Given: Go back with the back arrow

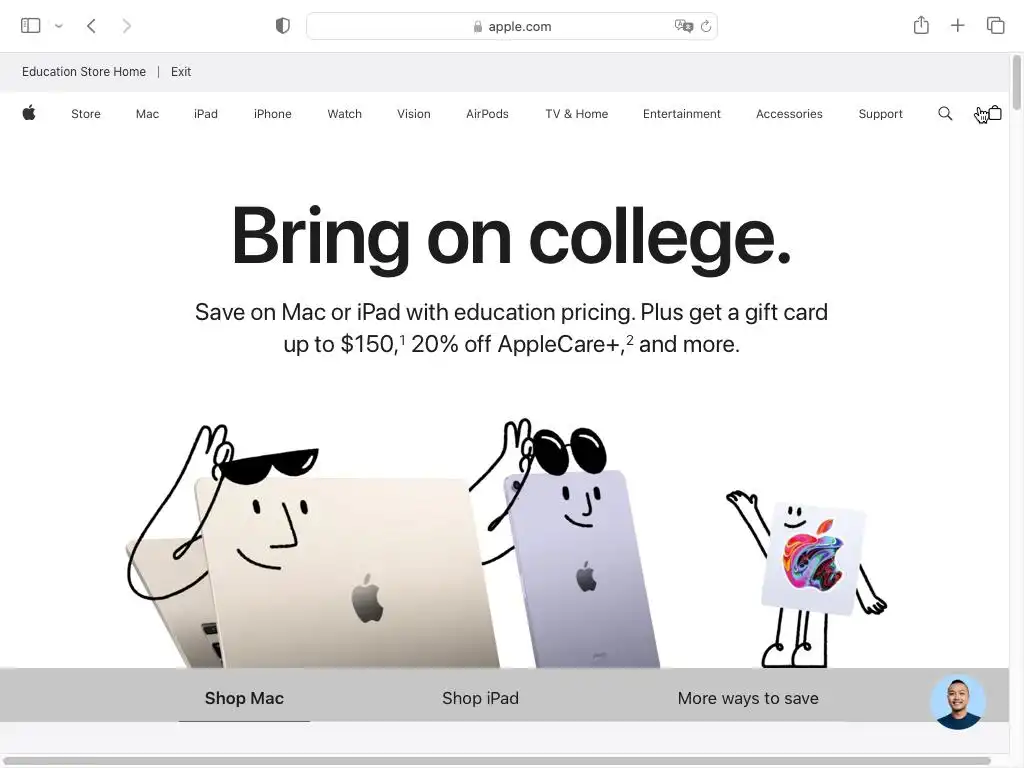Looking at the screenshot, I should [x=91, y=26].
